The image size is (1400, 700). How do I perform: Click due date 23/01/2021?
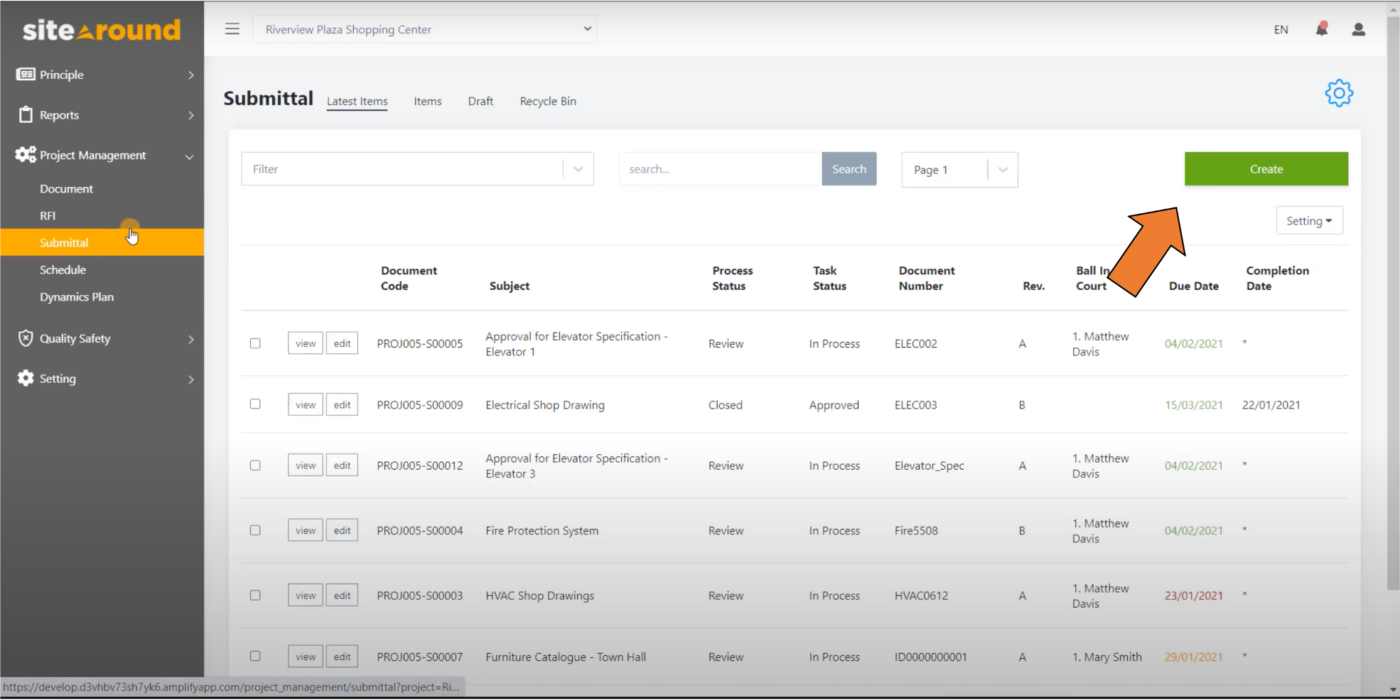pos(1193,595)
